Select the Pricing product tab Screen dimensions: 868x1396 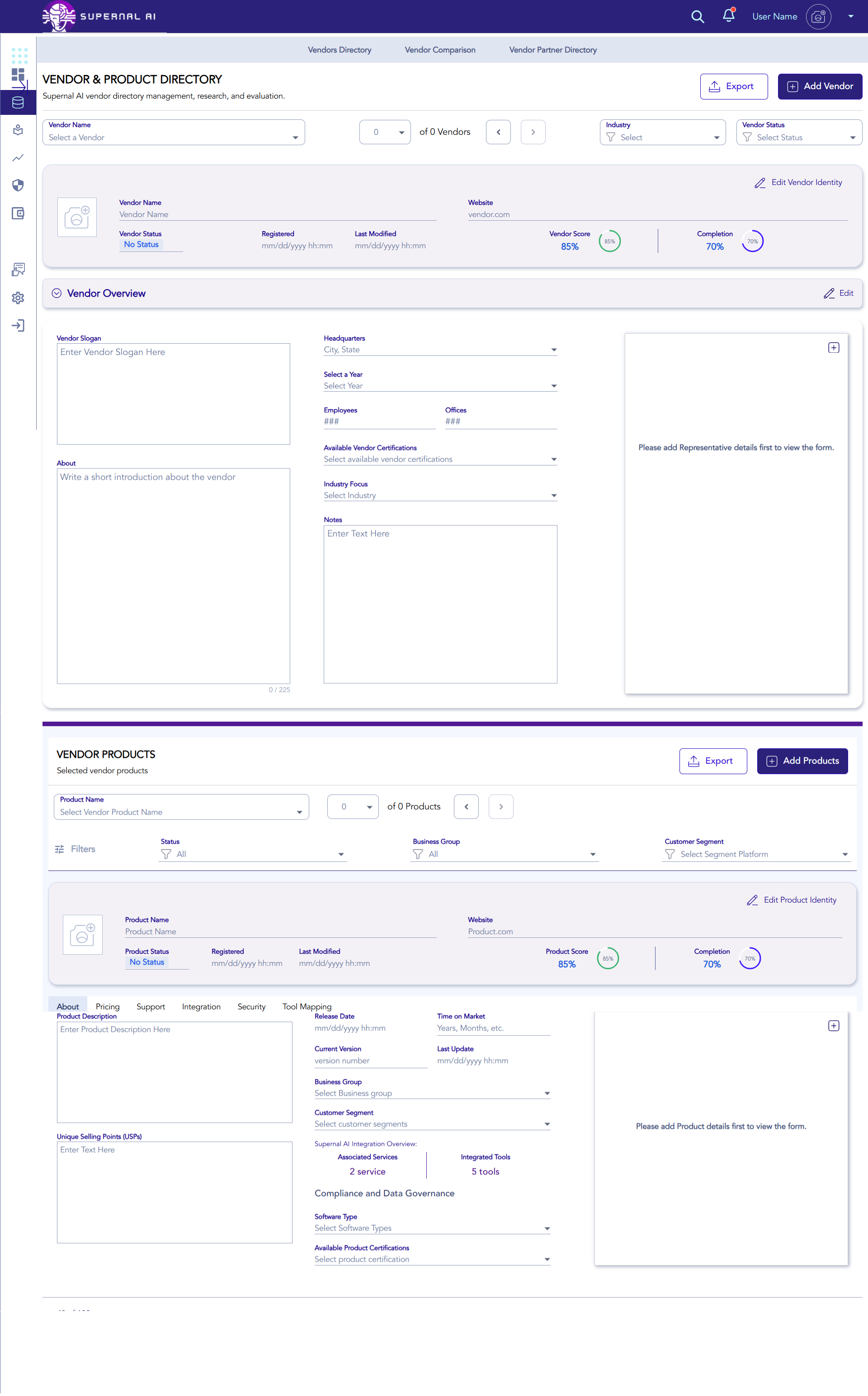107,1006
